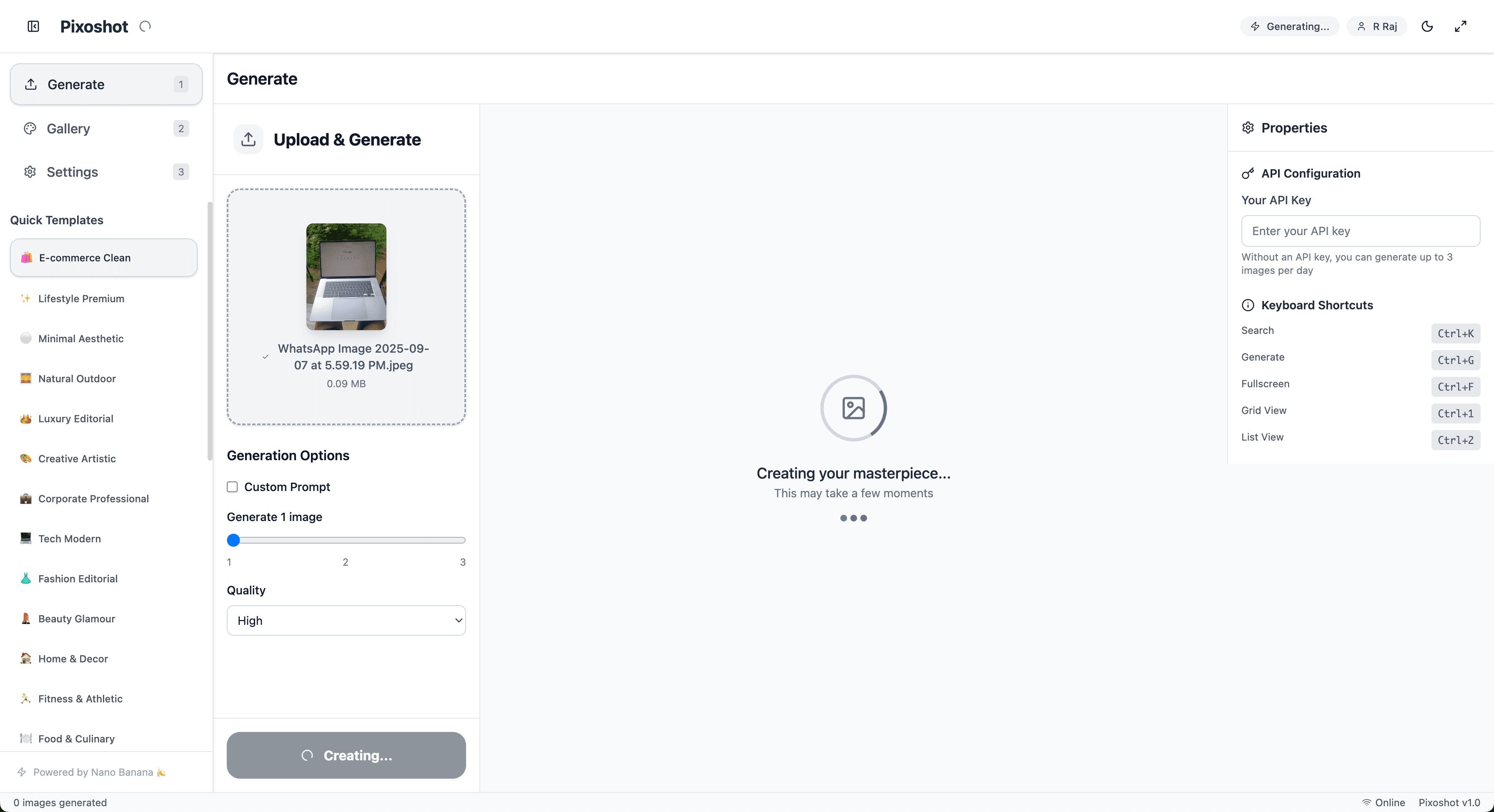The image size is (1494, 812).
Task: Click the sidebar collapse icon next to Pixoshot
Action: coord(33,26)
